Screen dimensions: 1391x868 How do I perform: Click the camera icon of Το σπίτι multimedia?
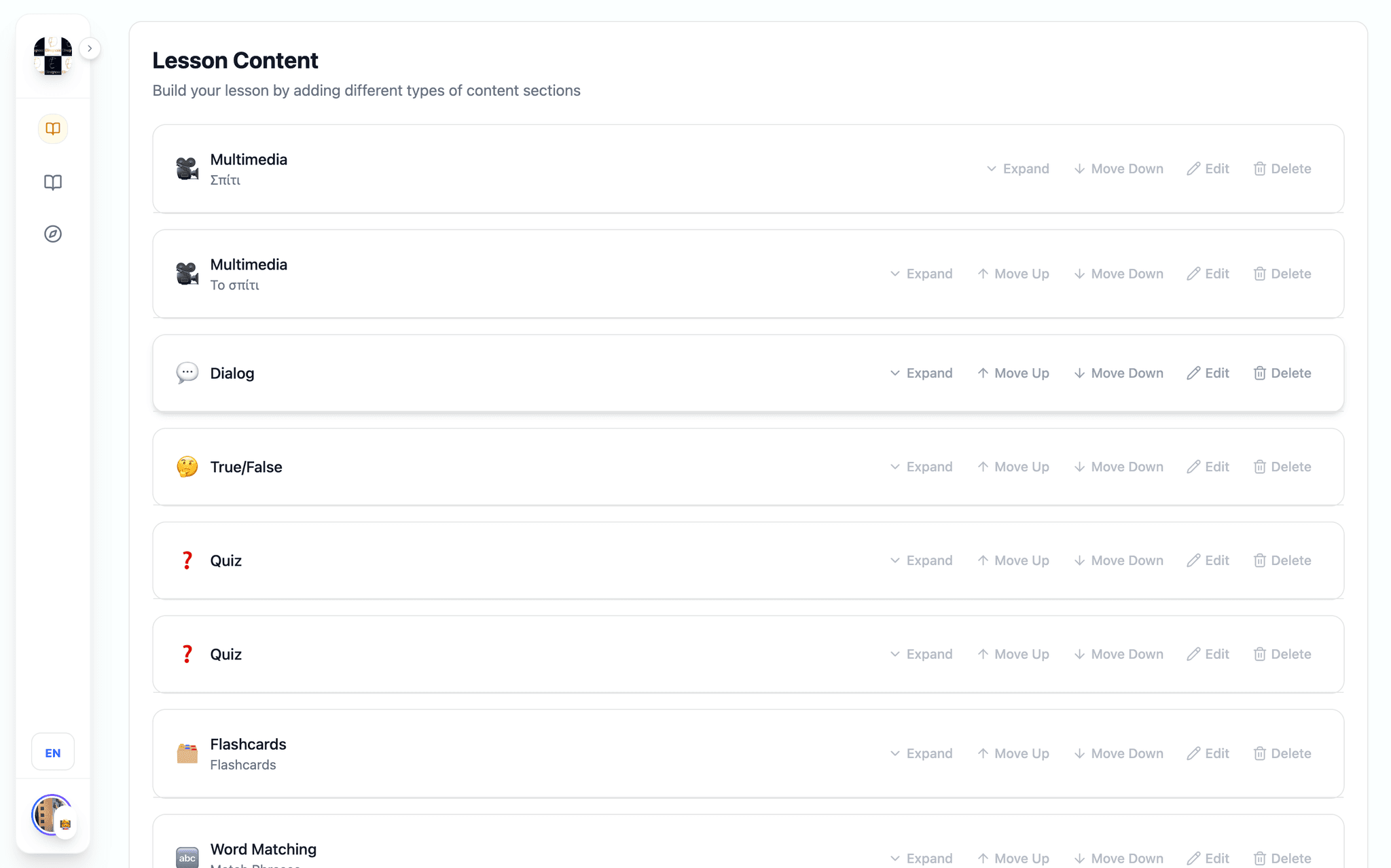coord(187,274)
